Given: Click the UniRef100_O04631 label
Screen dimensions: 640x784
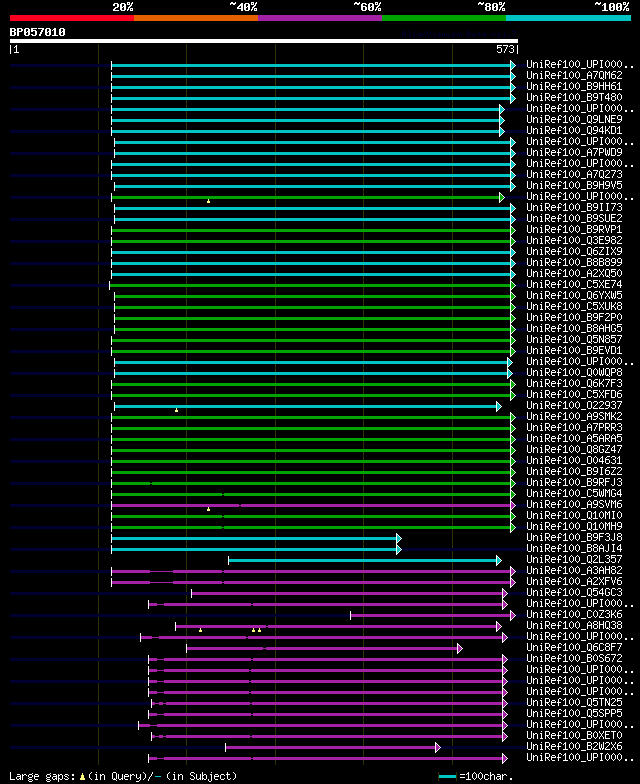Looking at the screenshot, I should [x=574, y=460].
